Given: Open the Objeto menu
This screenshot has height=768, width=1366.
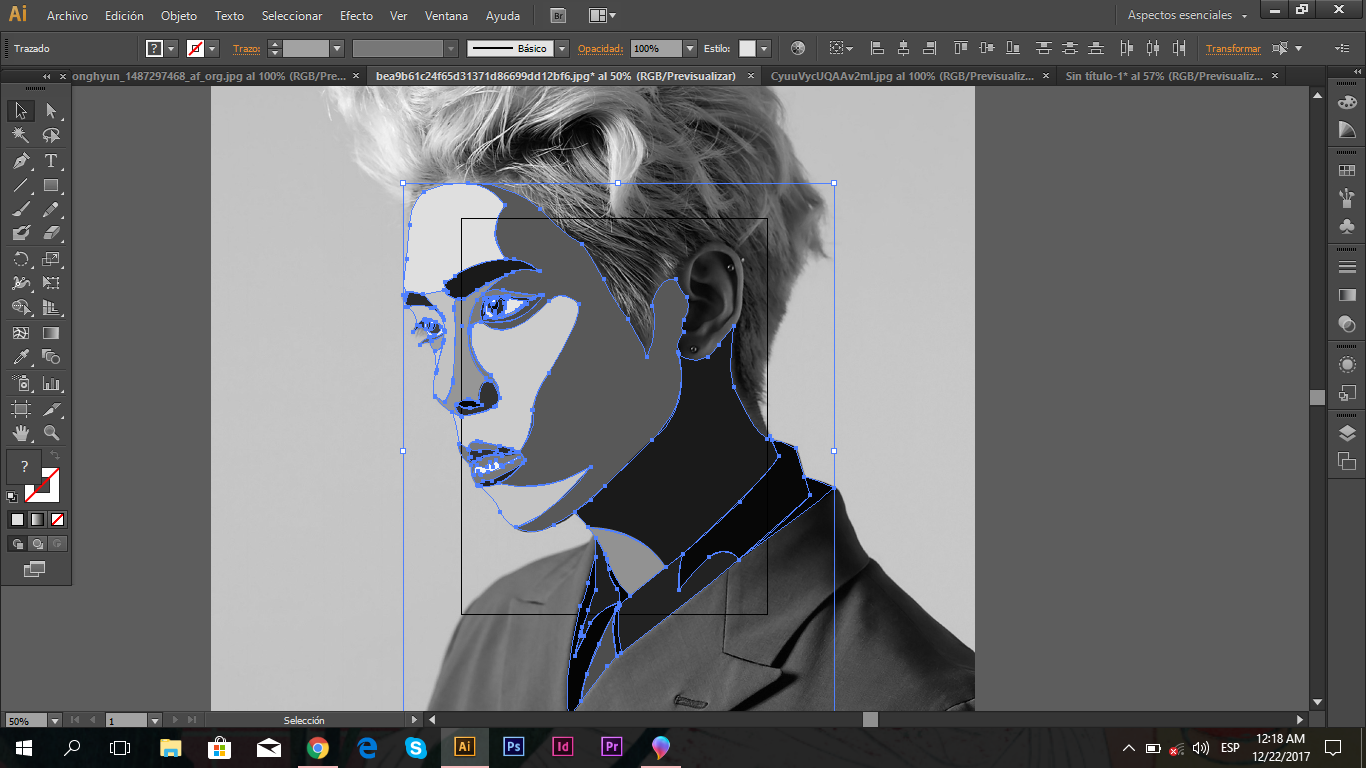Looking at the screenshot, I should 179,16.
